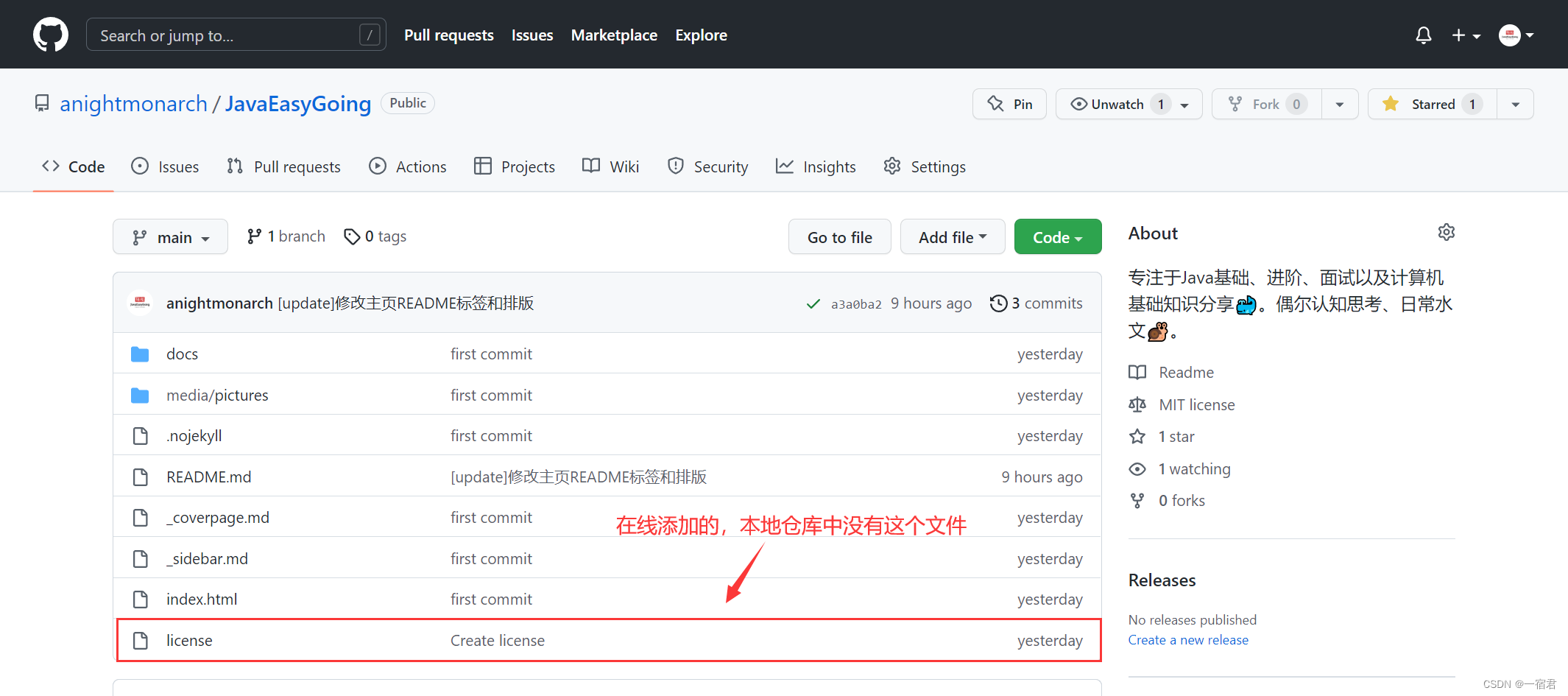Select the Code tab

[74, 166]
